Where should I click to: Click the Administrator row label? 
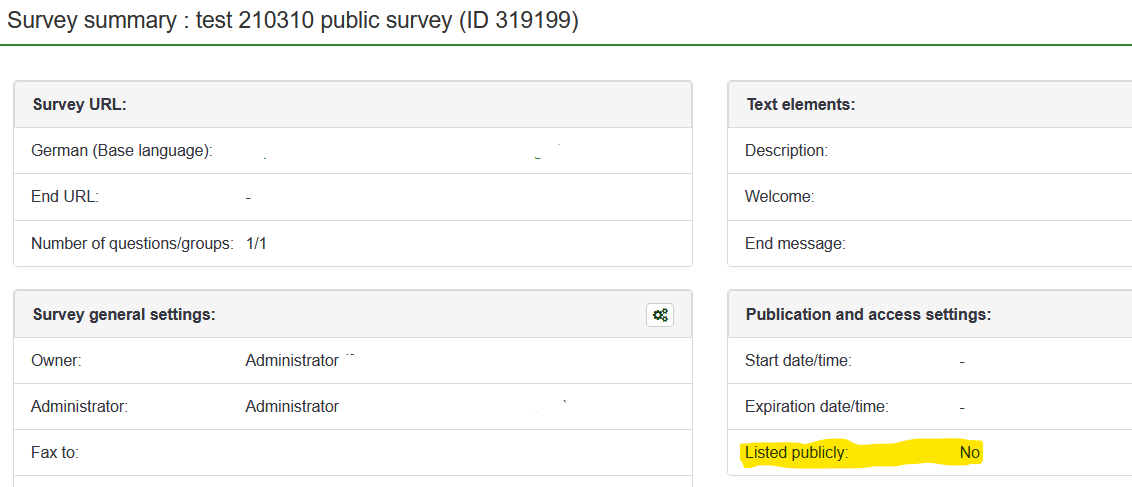pos(79,406)
